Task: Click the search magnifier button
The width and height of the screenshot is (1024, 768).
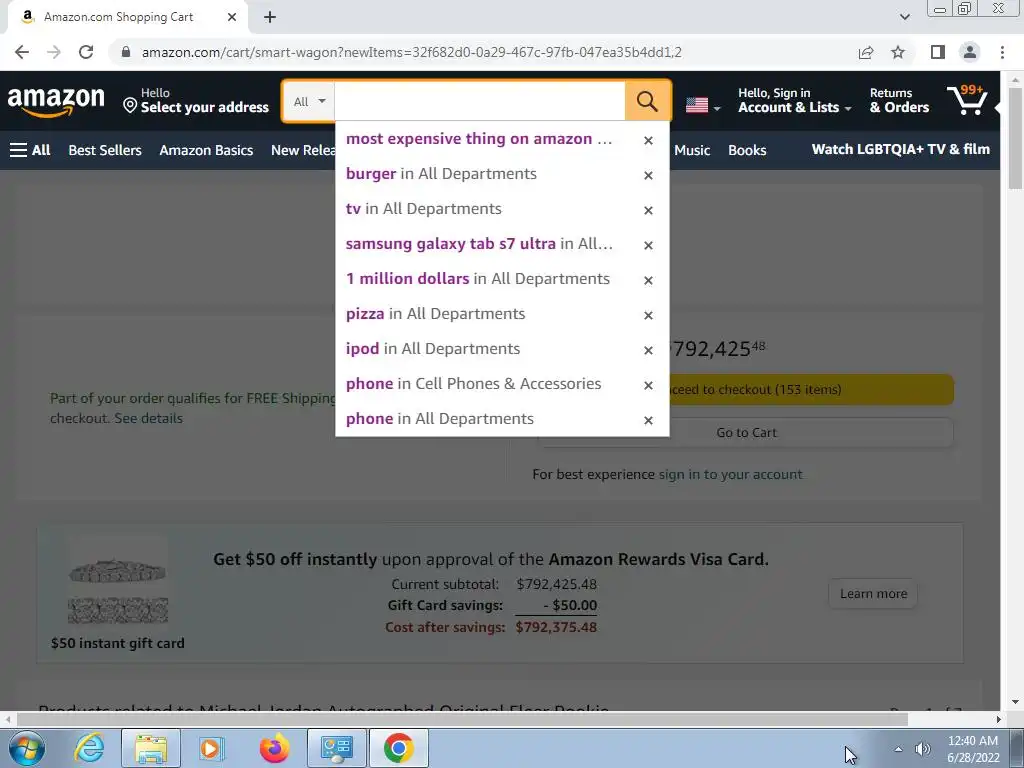Action: pyautogui.click(x=647, y=101)
